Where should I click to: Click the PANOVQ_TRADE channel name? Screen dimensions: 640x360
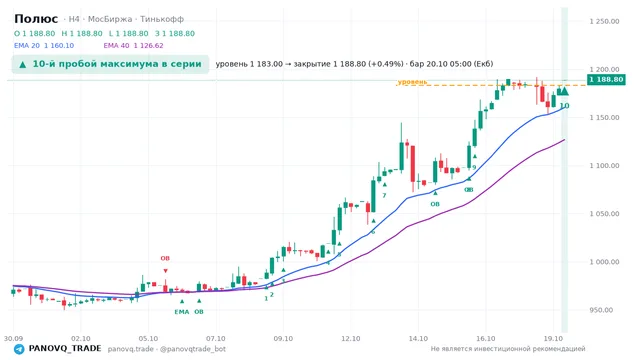pyautogui.click(x=65, y=349)
